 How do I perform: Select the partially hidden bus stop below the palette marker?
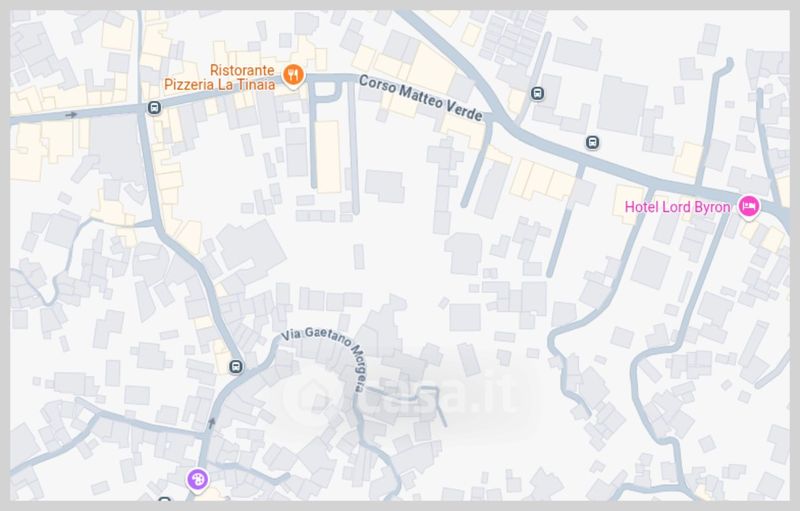164,499
